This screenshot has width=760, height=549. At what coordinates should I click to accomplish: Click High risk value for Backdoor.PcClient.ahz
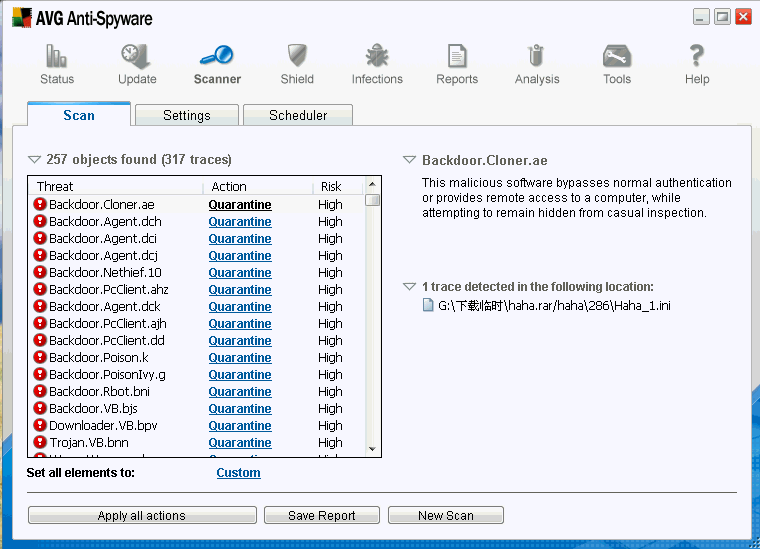[x=330, y=289]
